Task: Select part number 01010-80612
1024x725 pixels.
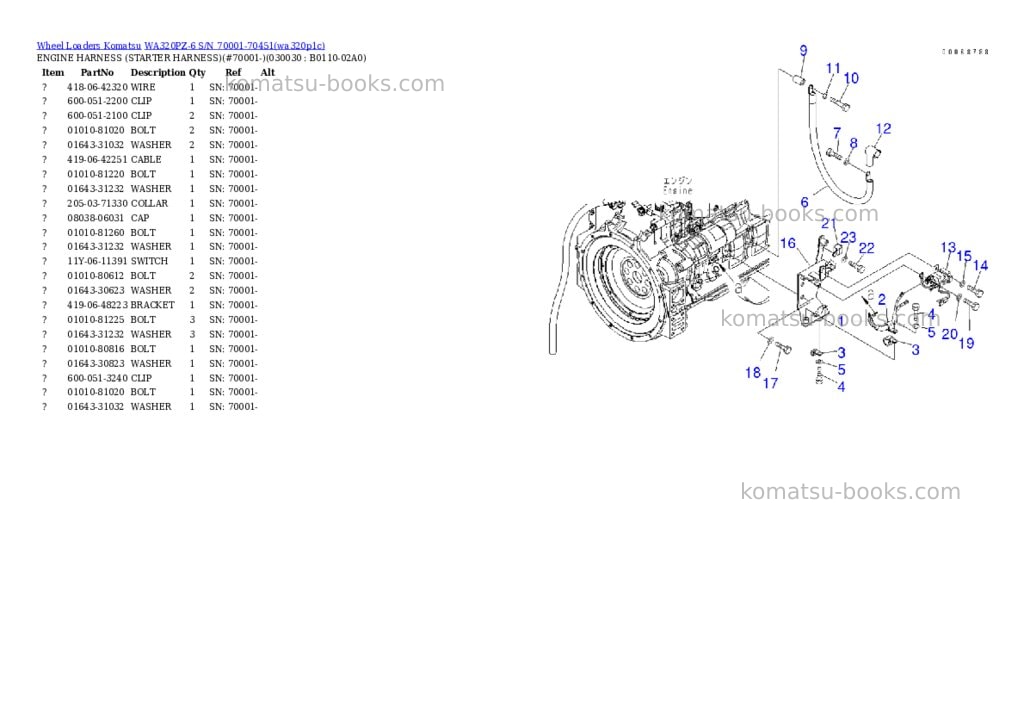Action: tap(95, 276)
